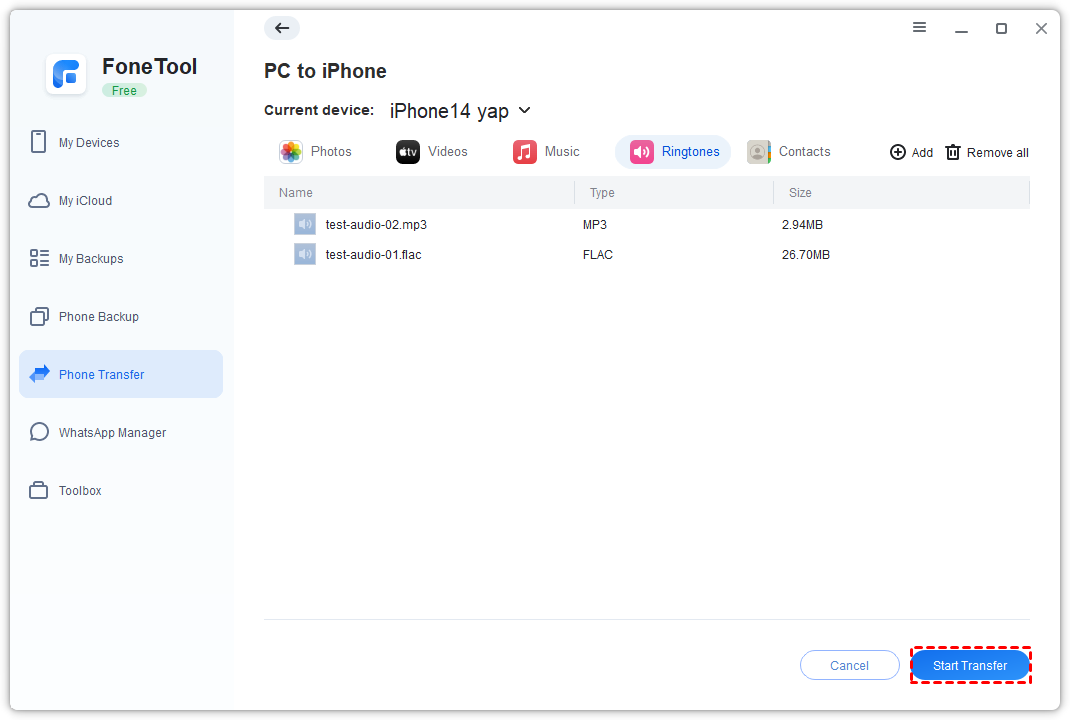Image resolution: width=1070 pixels, height=720 pixels.
Task: Open the hamburger menu icon
Action: click(x=919, y=28)
